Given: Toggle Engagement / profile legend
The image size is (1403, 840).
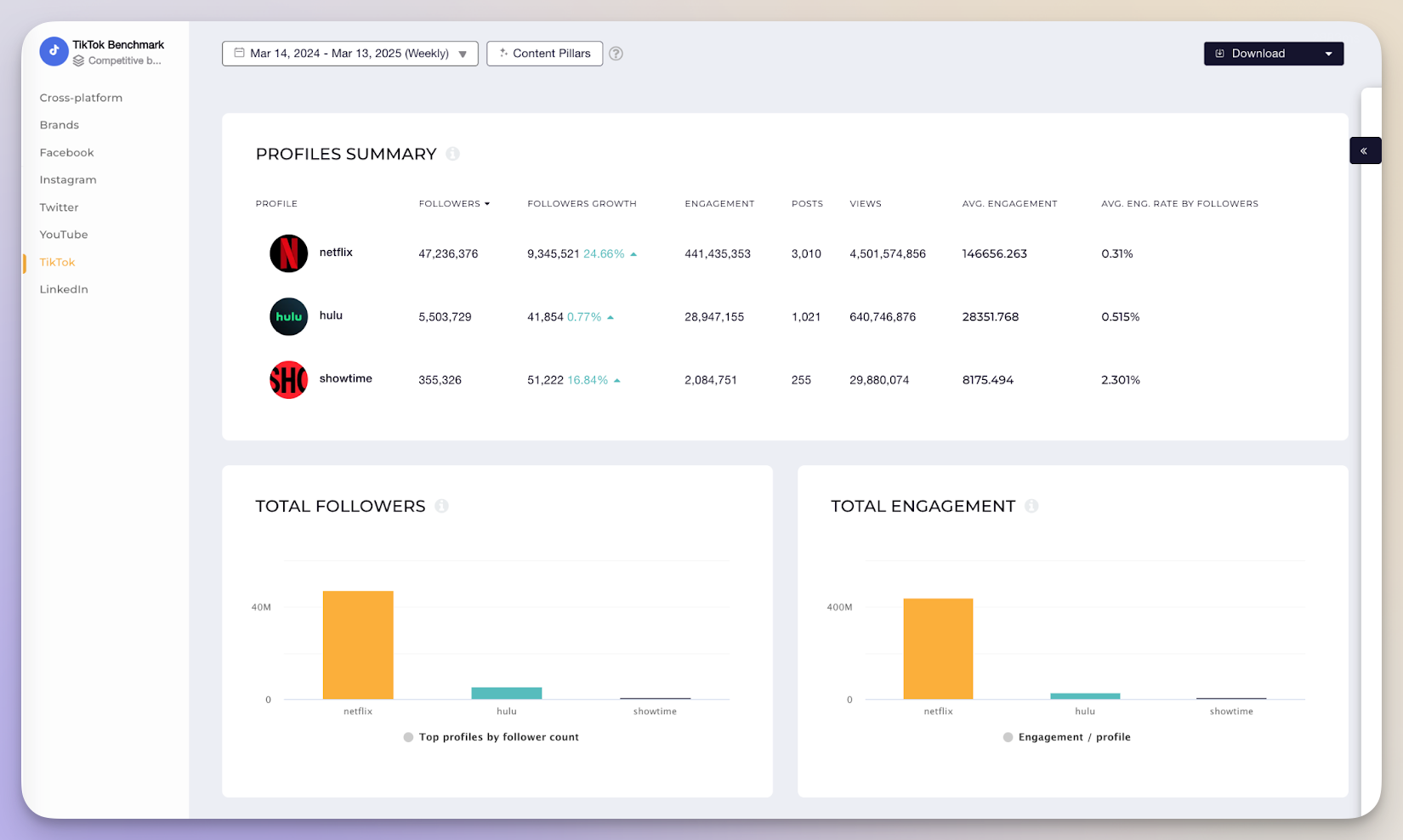Looking at the screenshot, I should point(1067,737).
